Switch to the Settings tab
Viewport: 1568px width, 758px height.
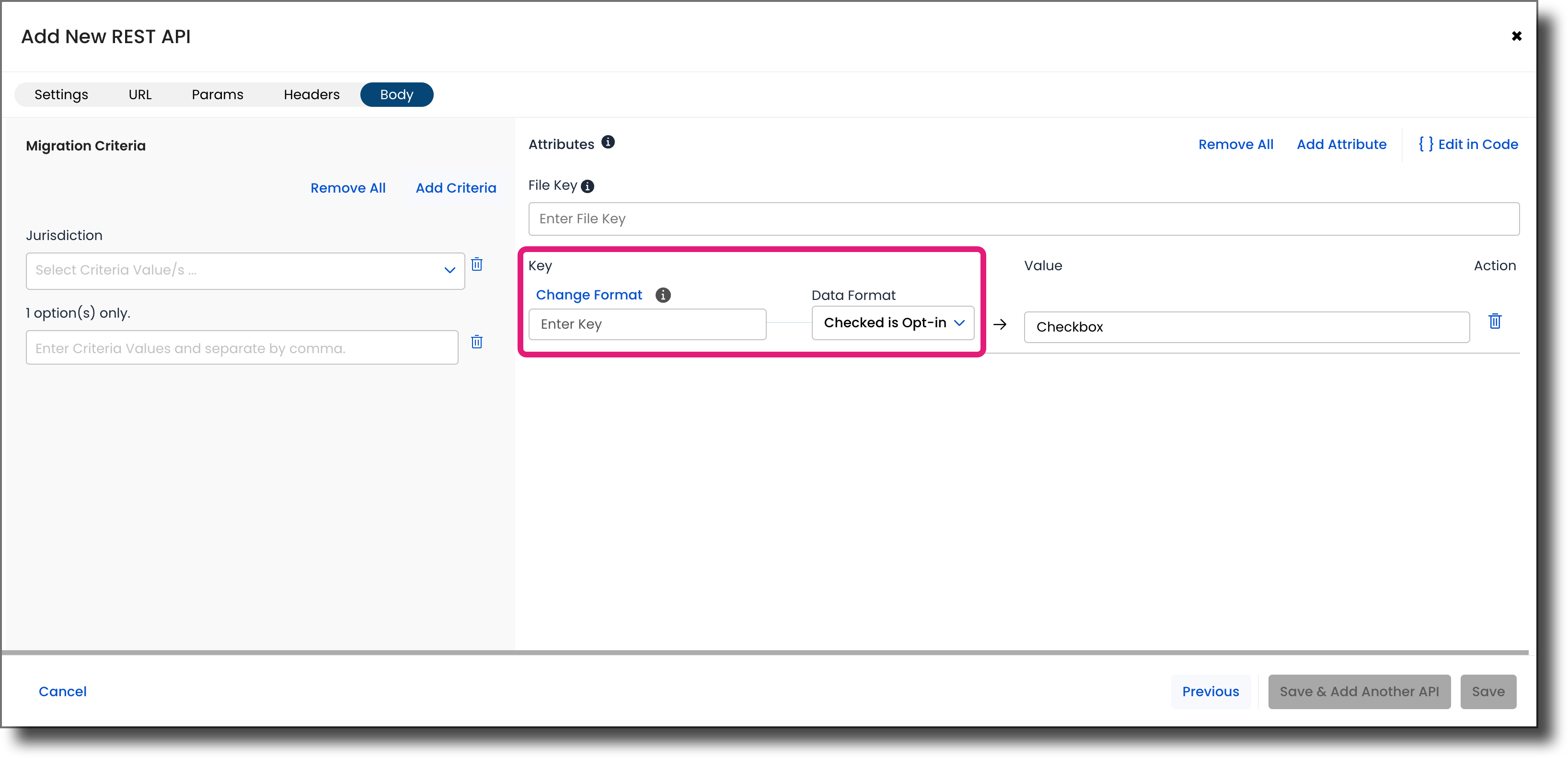pos(61,94)
